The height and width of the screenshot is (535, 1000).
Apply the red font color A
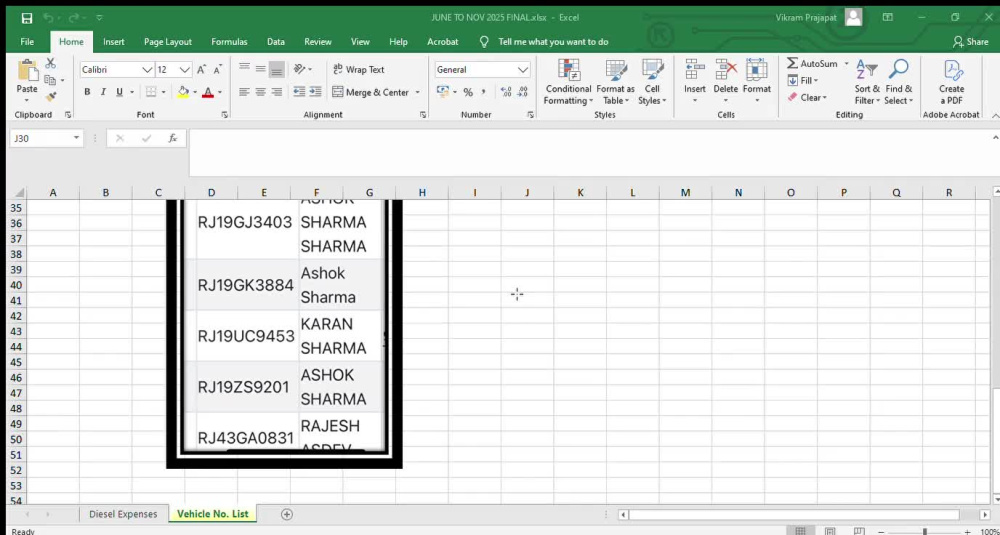207,92
